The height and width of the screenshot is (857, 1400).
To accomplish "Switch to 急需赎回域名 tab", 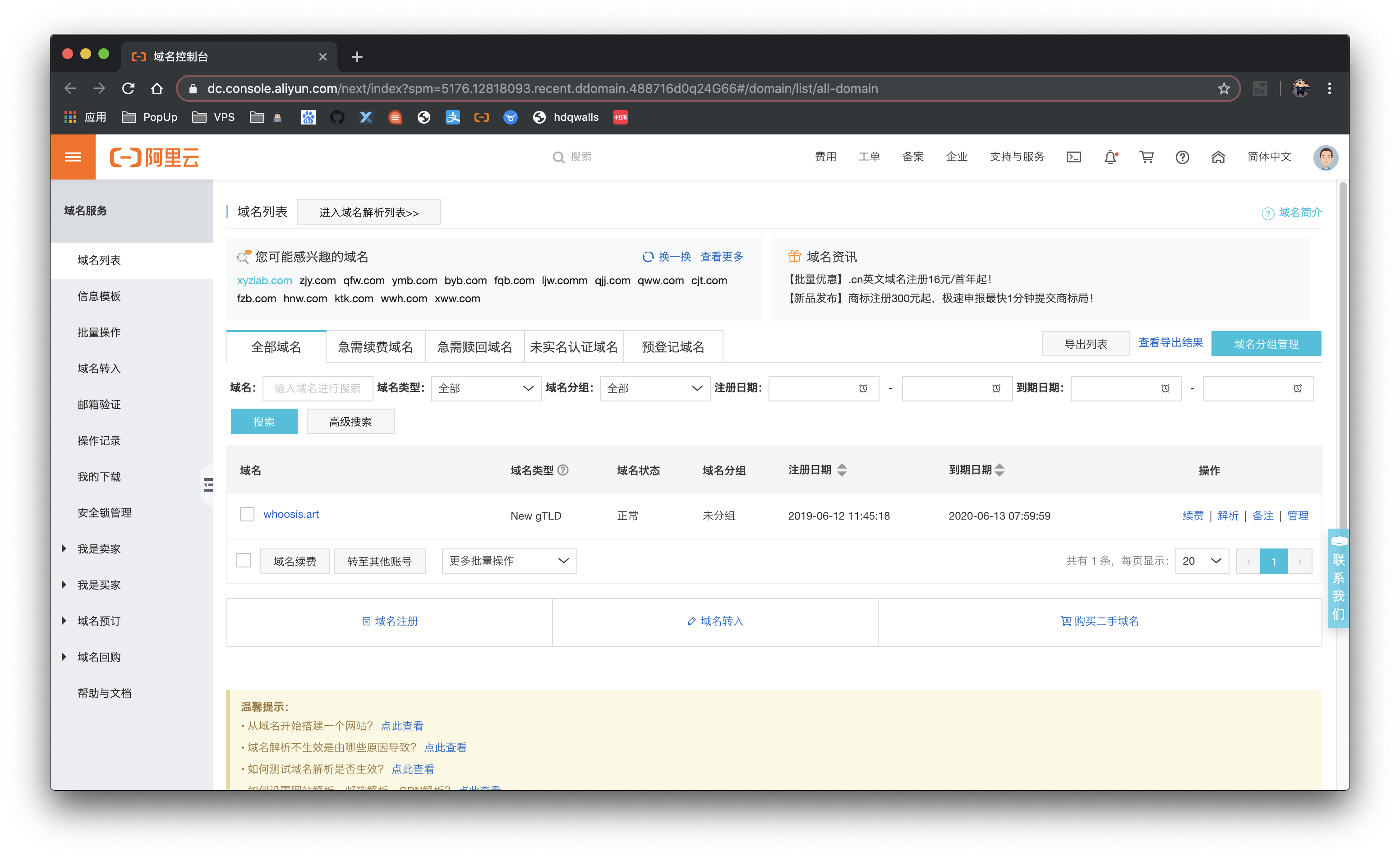I will pyautogui.click(x=475, y=347).
